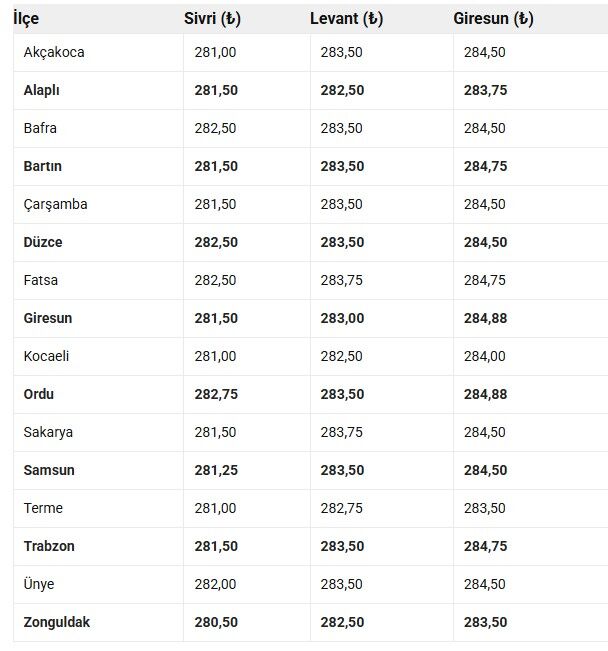Select the Bartın row label

(43, 166)
